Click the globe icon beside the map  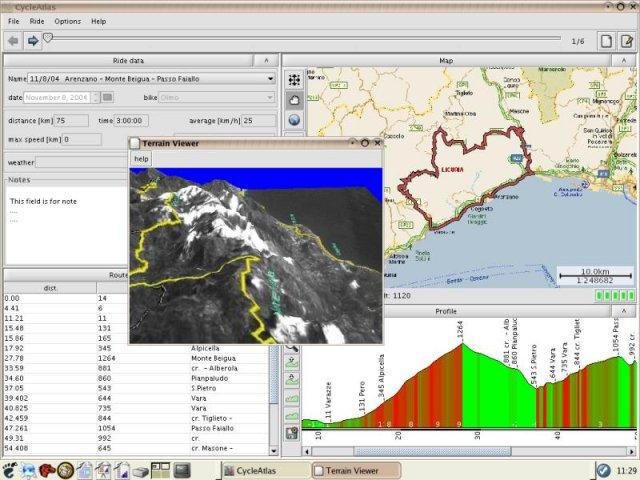point(294,120)
